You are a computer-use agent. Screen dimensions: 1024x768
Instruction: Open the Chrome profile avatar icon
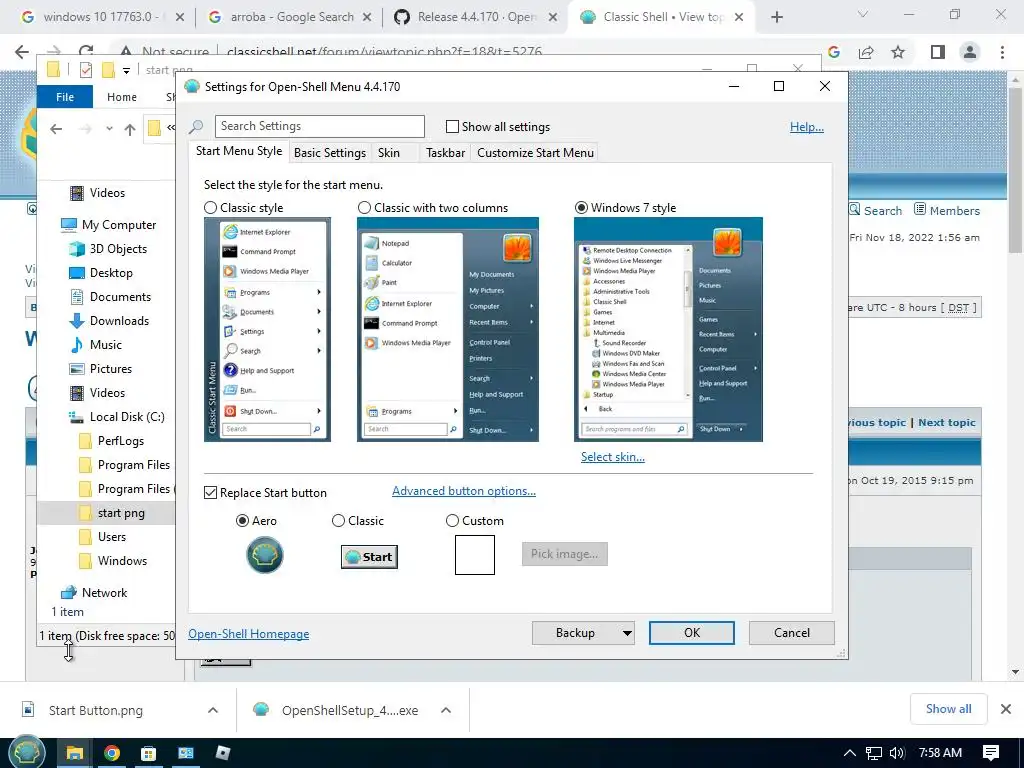(x=970, y=52)
